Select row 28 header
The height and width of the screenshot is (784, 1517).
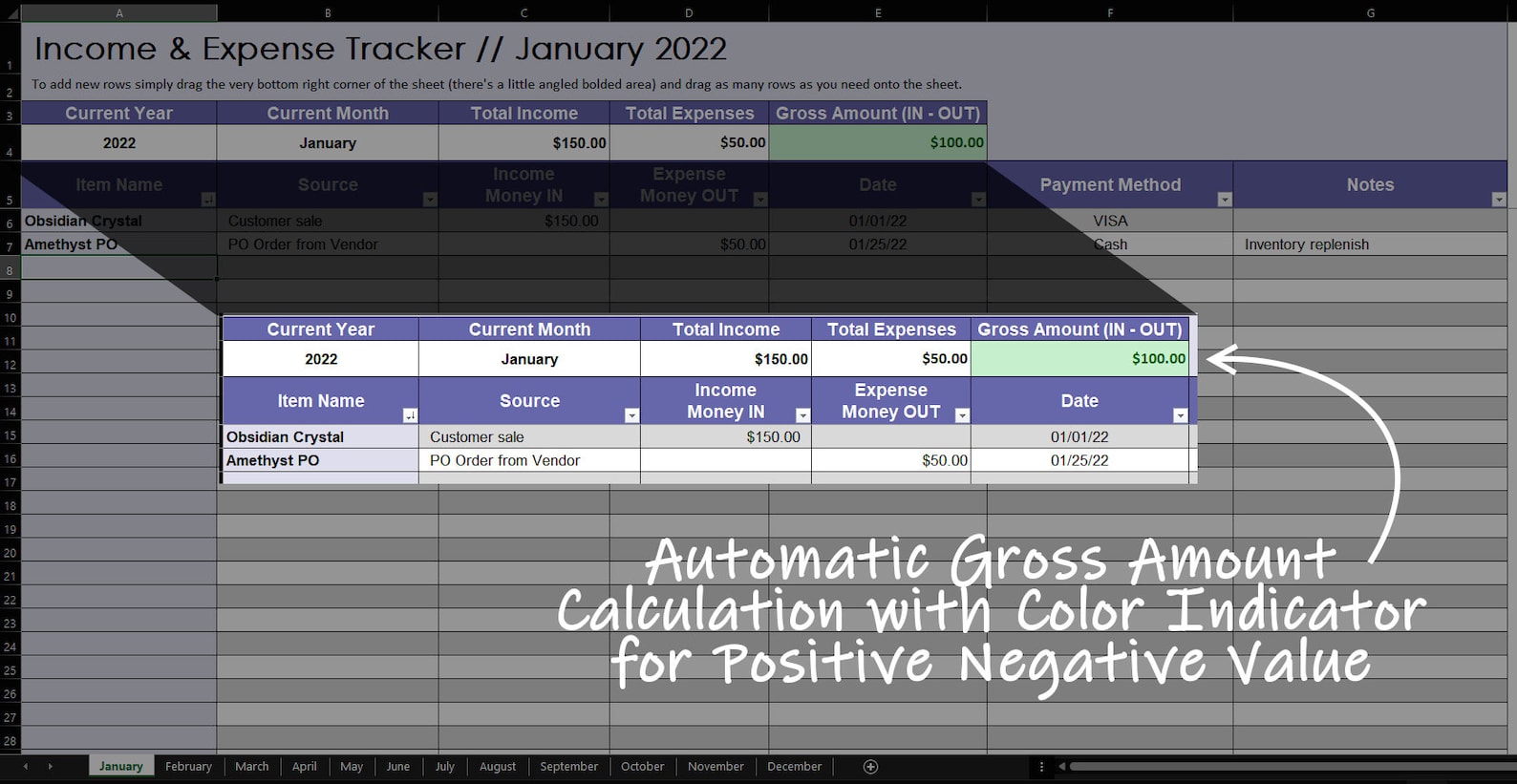point(10,740)
